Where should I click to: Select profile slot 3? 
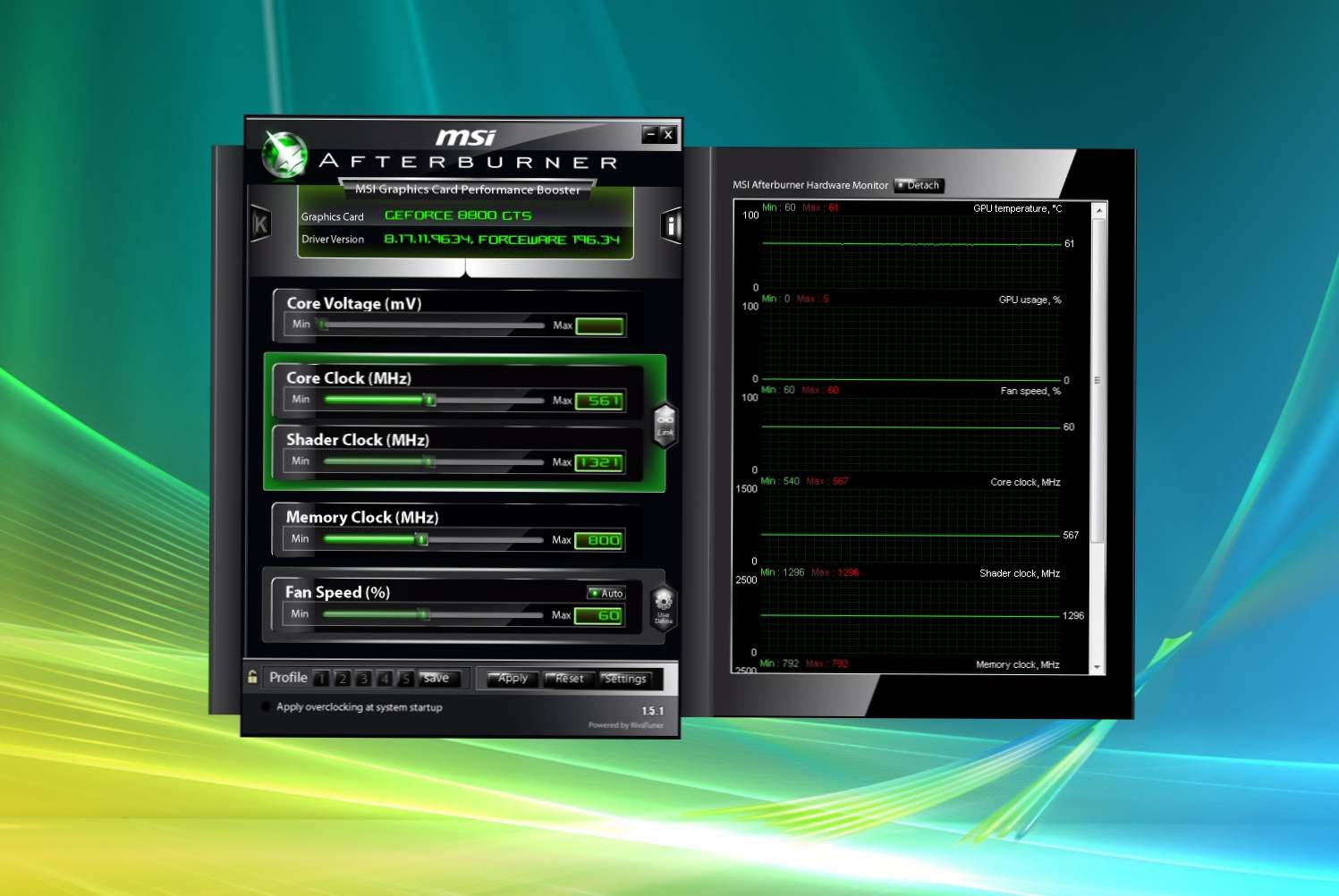pyautogui.click(x=363, y=679)
